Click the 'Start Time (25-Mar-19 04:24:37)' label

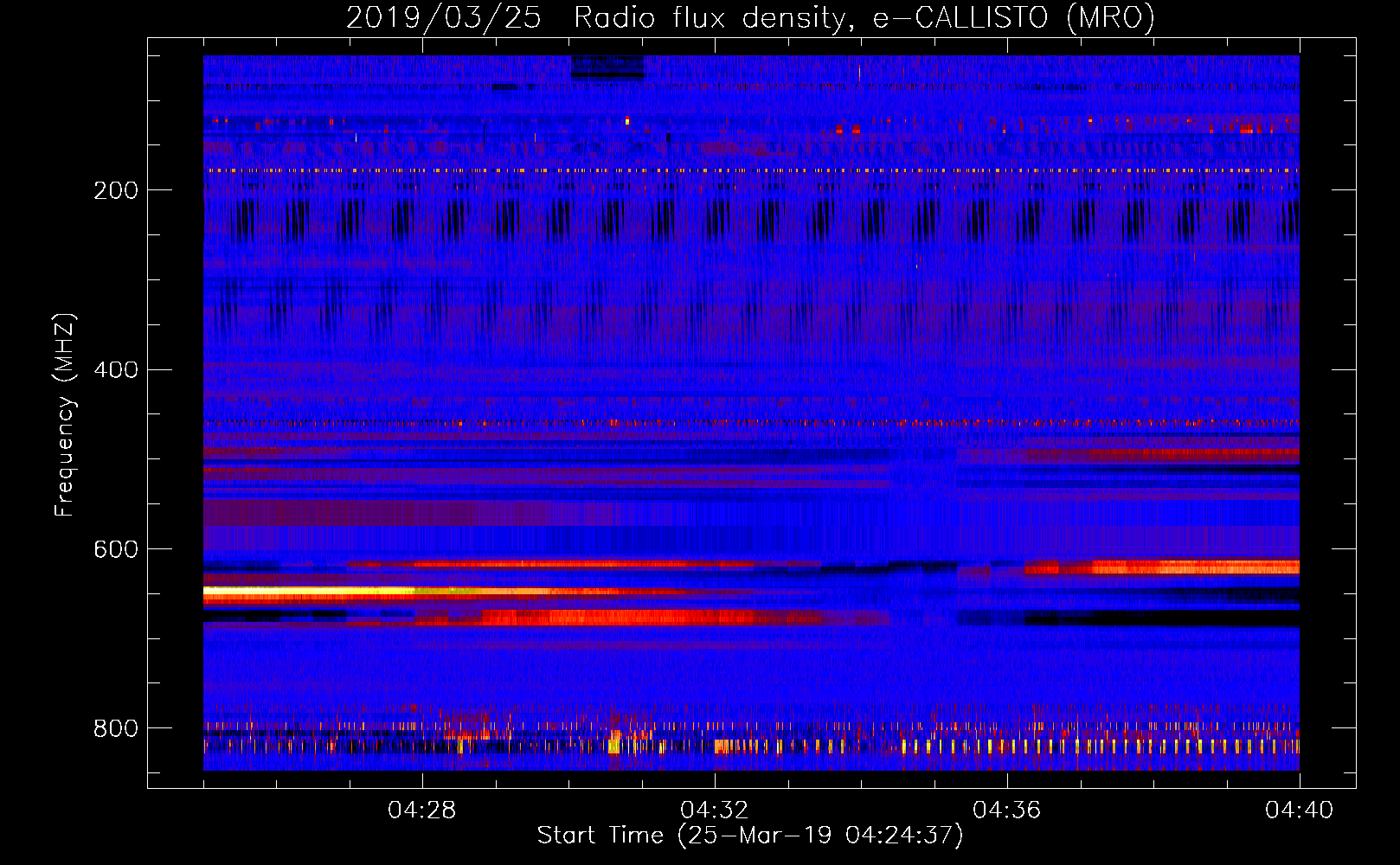click(750, 836)
